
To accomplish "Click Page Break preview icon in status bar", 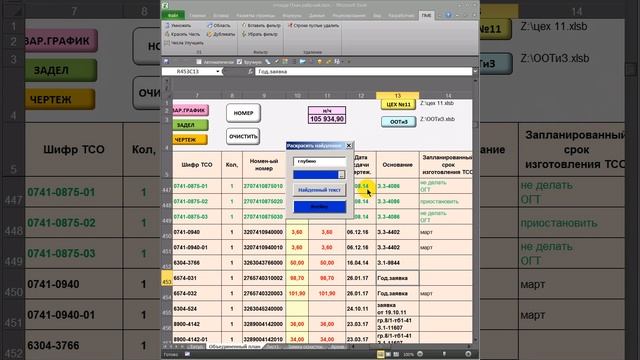I will [396, 354].
